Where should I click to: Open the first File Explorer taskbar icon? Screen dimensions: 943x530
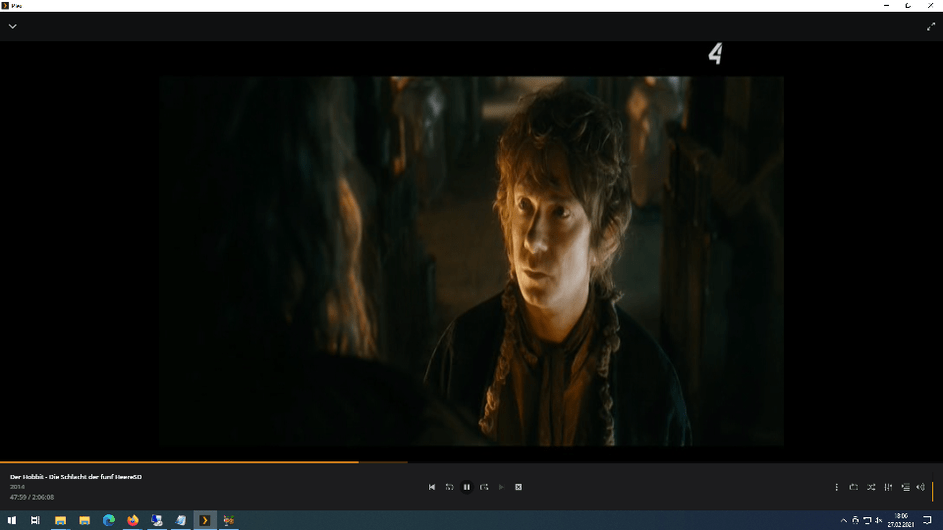point(60,520)
